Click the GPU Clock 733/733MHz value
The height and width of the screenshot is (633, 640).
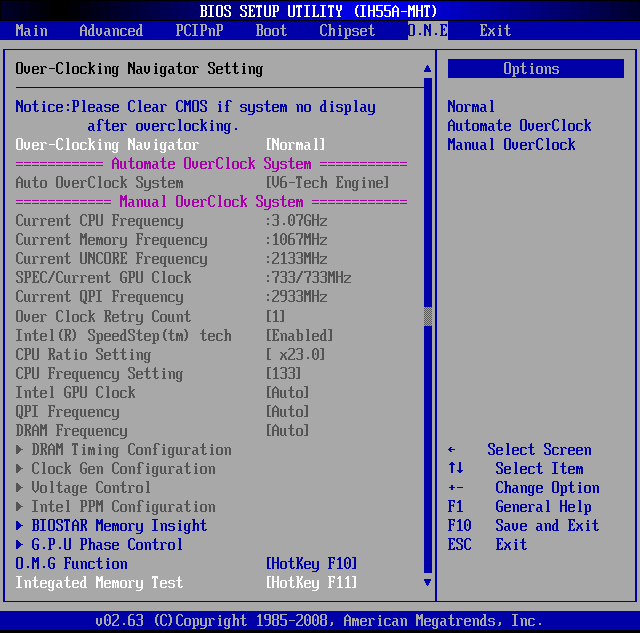point(308,278)
